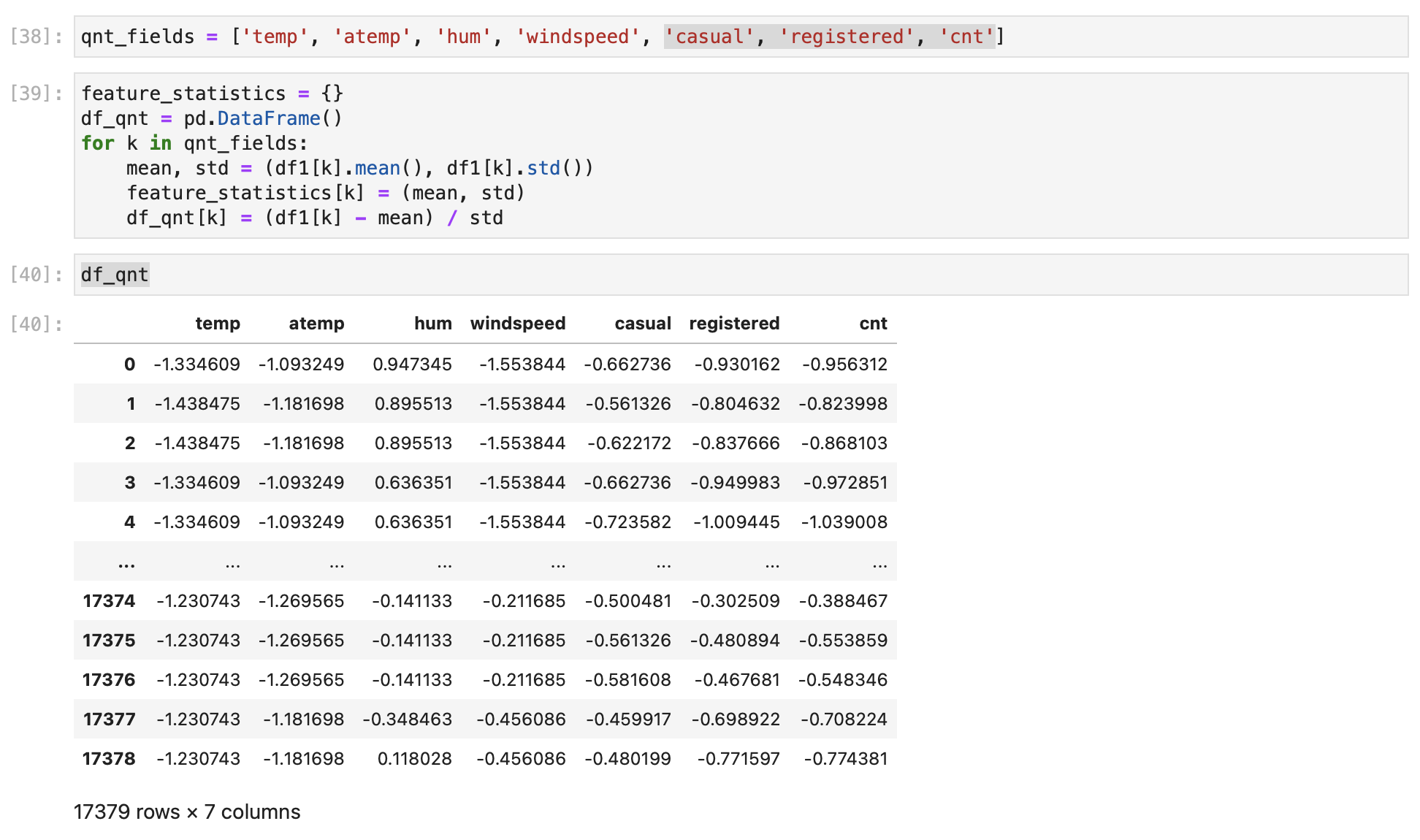Click the casual column header
This screenshot has width=1420, height=840.
[x=643, y=324]
